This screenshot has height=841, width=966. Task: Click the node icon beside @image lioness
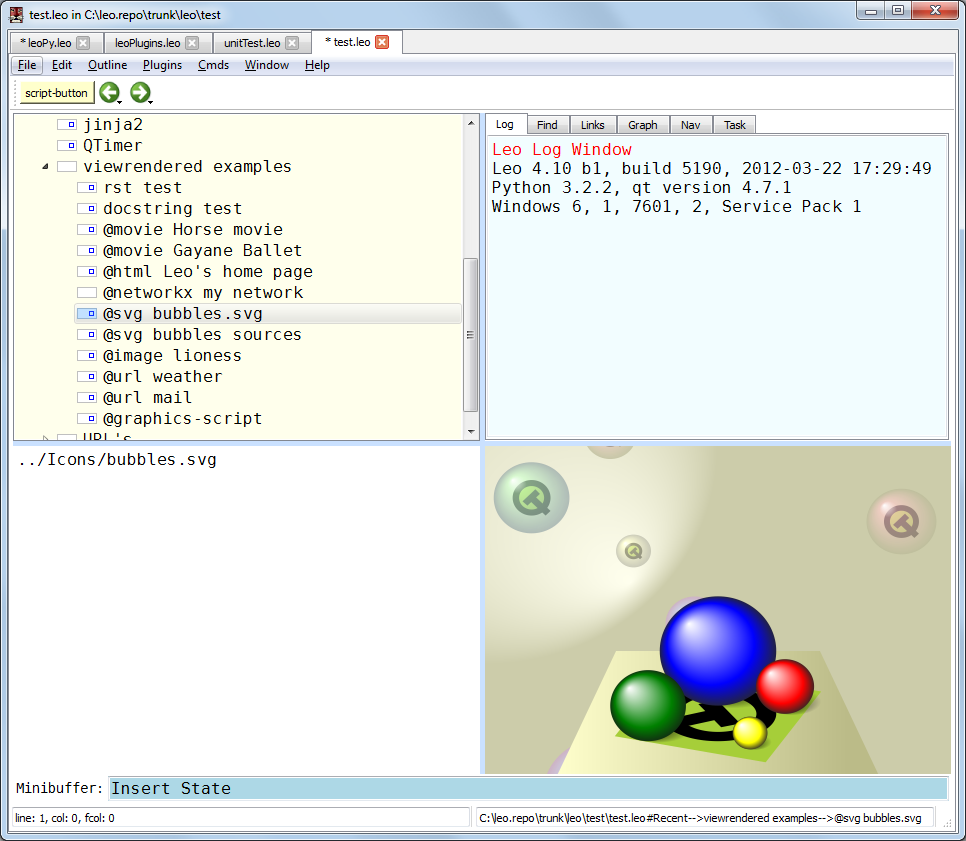(87, 355)
